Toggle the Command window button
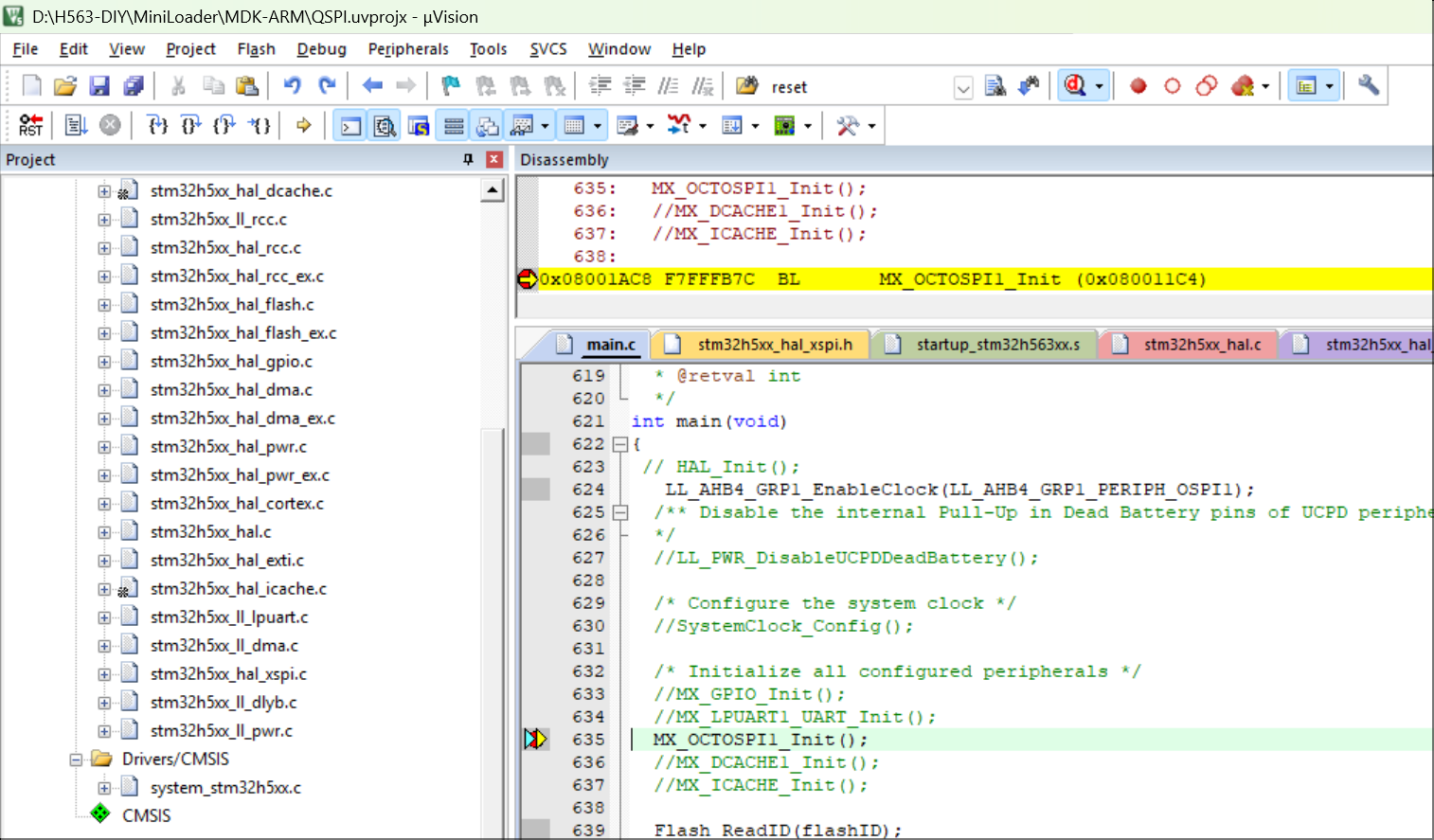This screenshot has width=1434, height=840. pyautogui.click(x=351, y=125)
